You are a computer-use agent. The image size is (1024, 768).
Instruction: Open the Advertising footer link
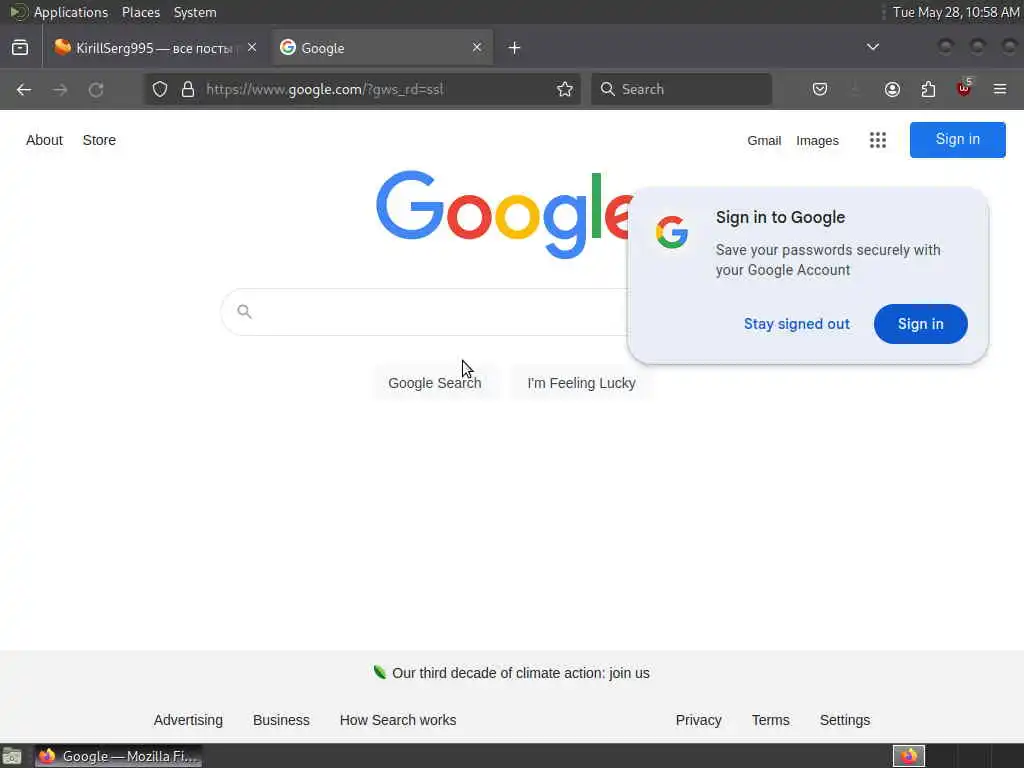pyautogui.click(x=188, y=720)
